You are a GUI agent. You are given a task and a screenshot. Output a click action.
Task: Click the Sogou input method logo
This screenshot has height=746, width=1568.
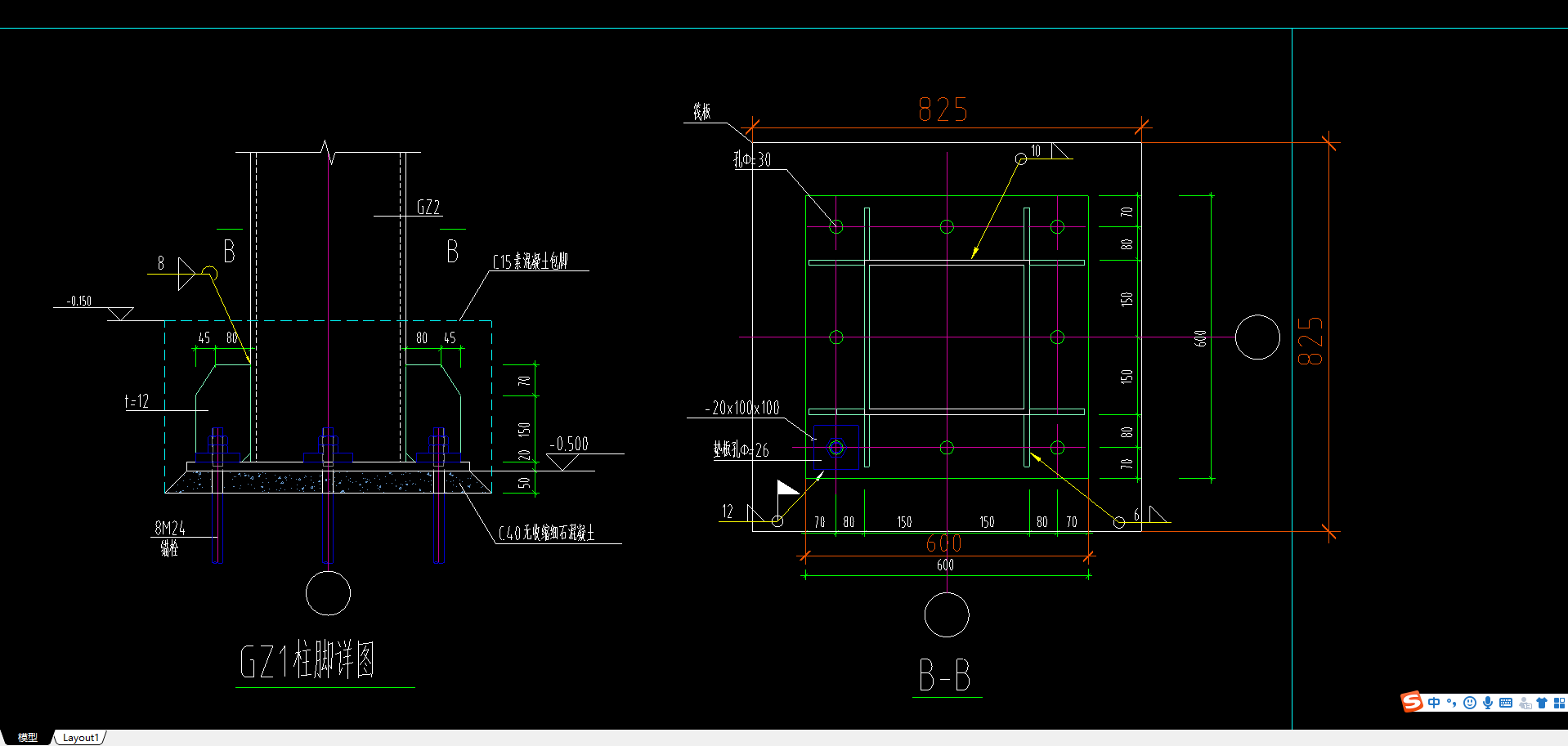[x=1412, y=702]
